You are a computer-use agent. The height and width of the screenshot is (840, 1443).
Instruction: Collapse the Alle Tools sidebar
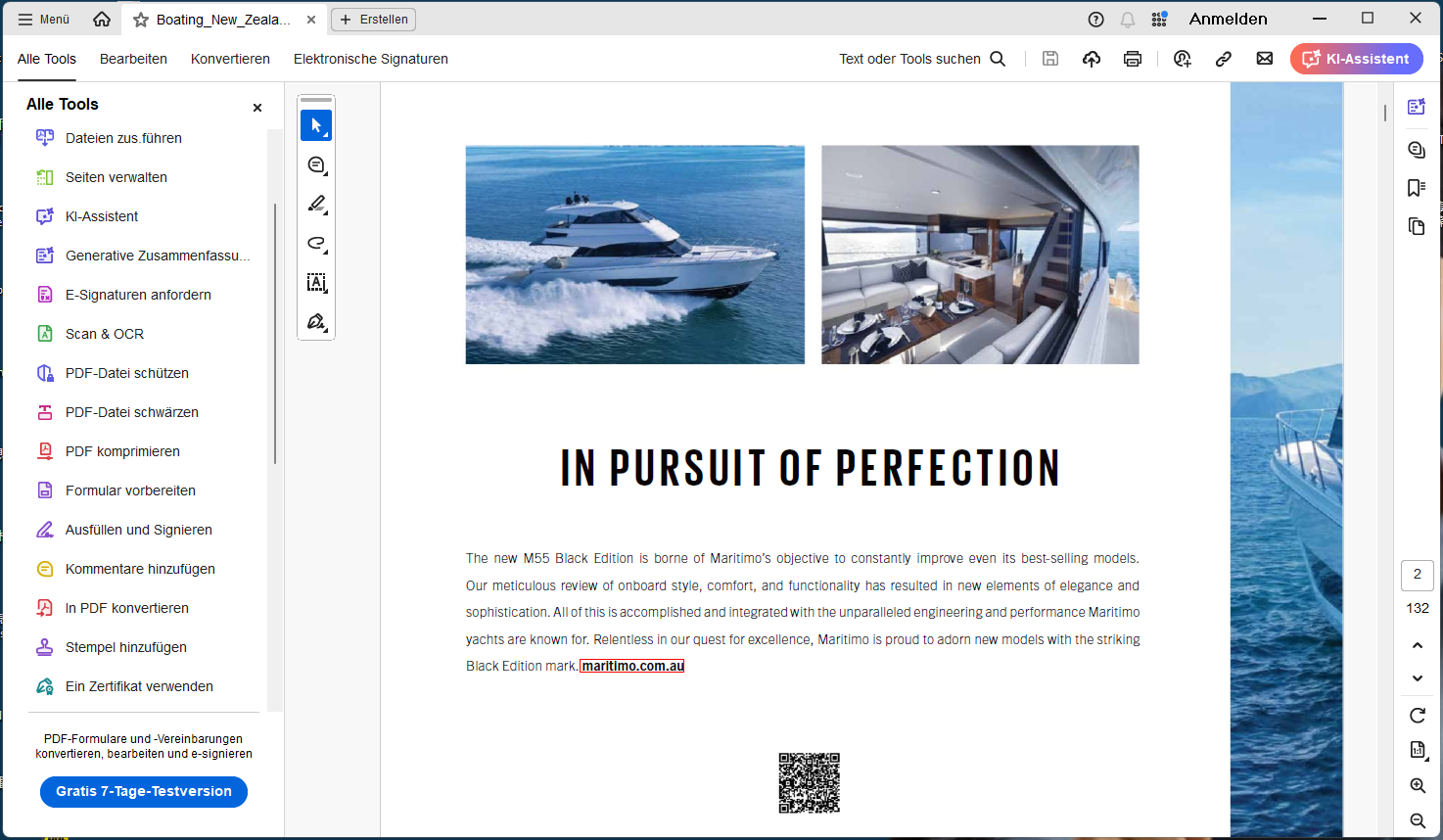[x=256, y=107]
